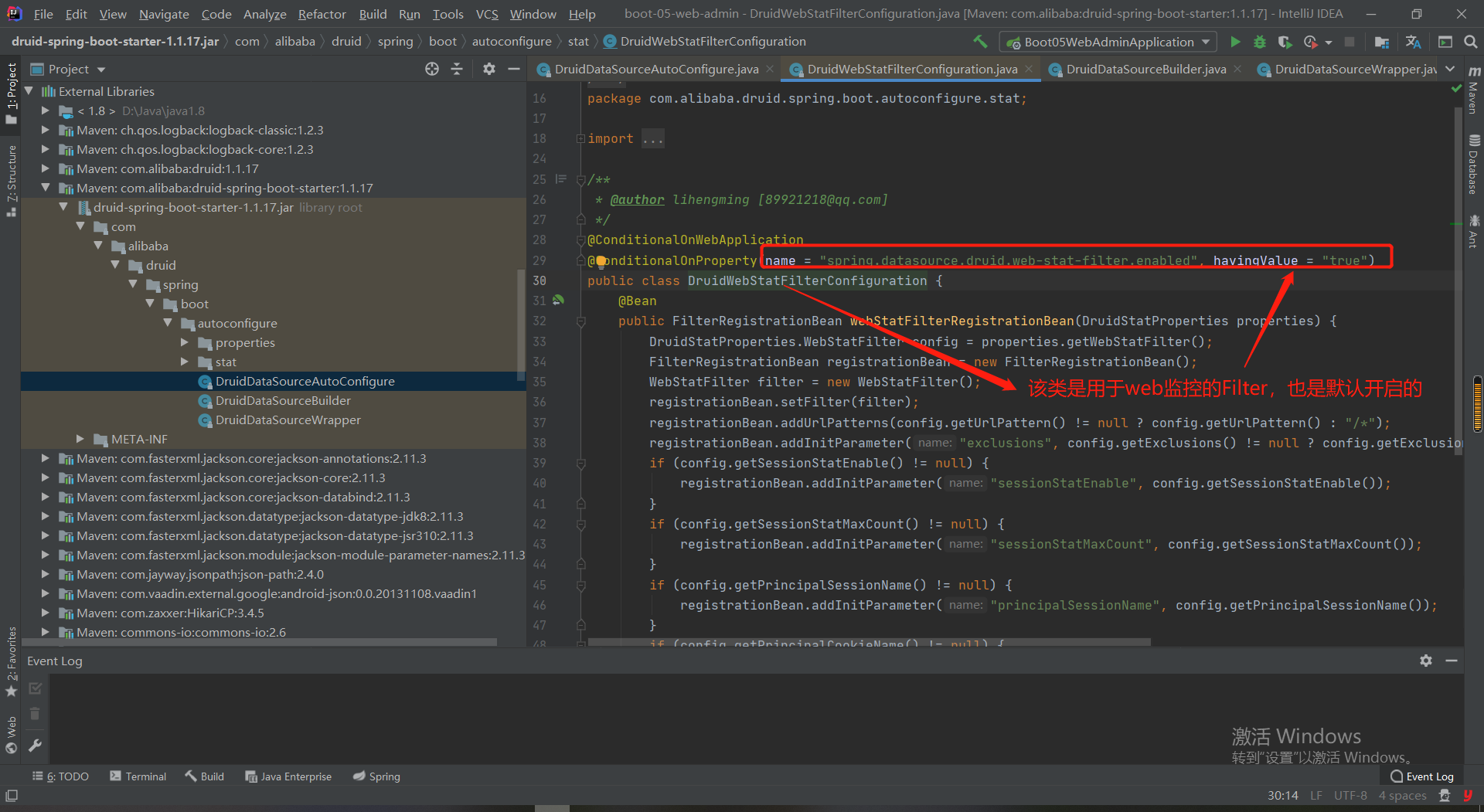Click the locate-in-project target icon

432,69
